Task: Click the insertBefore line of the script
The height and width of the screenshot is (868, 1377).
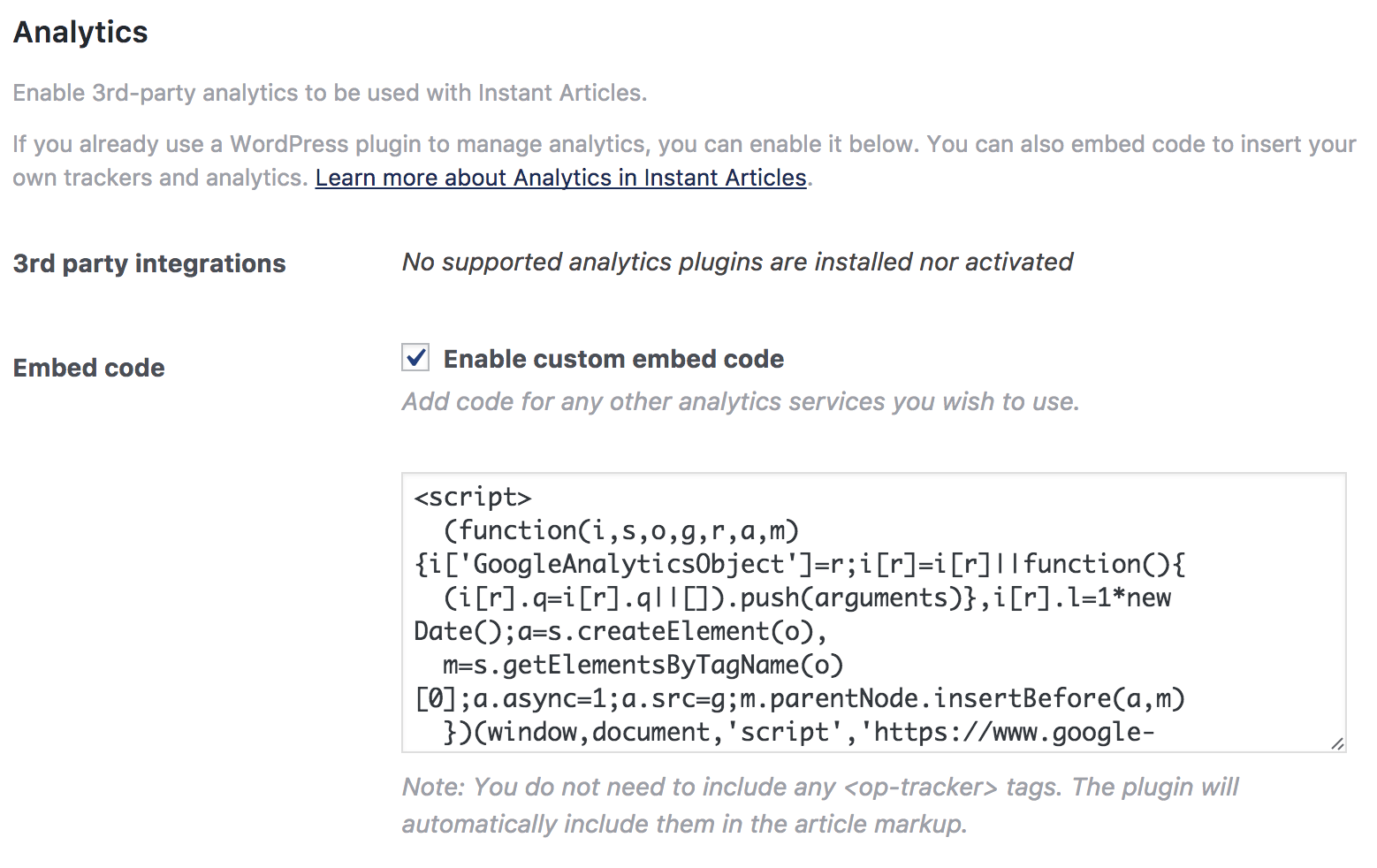Action: coord(800,698)
